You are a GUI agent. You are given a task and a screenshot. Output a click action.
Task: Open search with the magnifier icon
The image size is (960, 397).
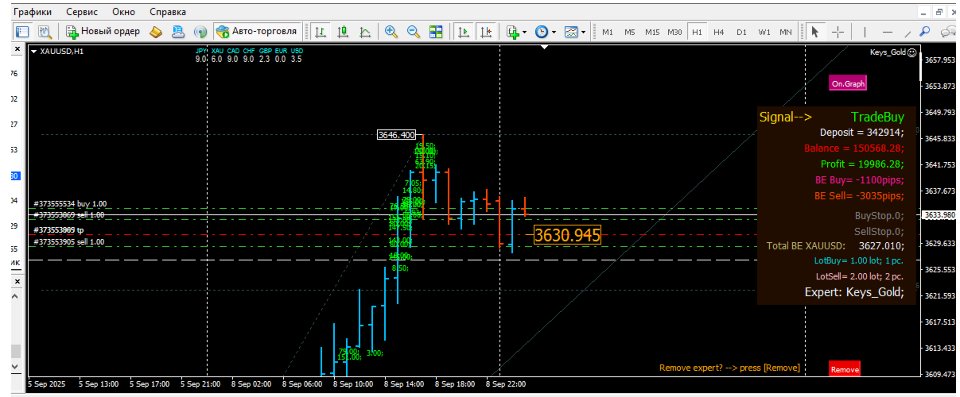(x=924, y=30)
